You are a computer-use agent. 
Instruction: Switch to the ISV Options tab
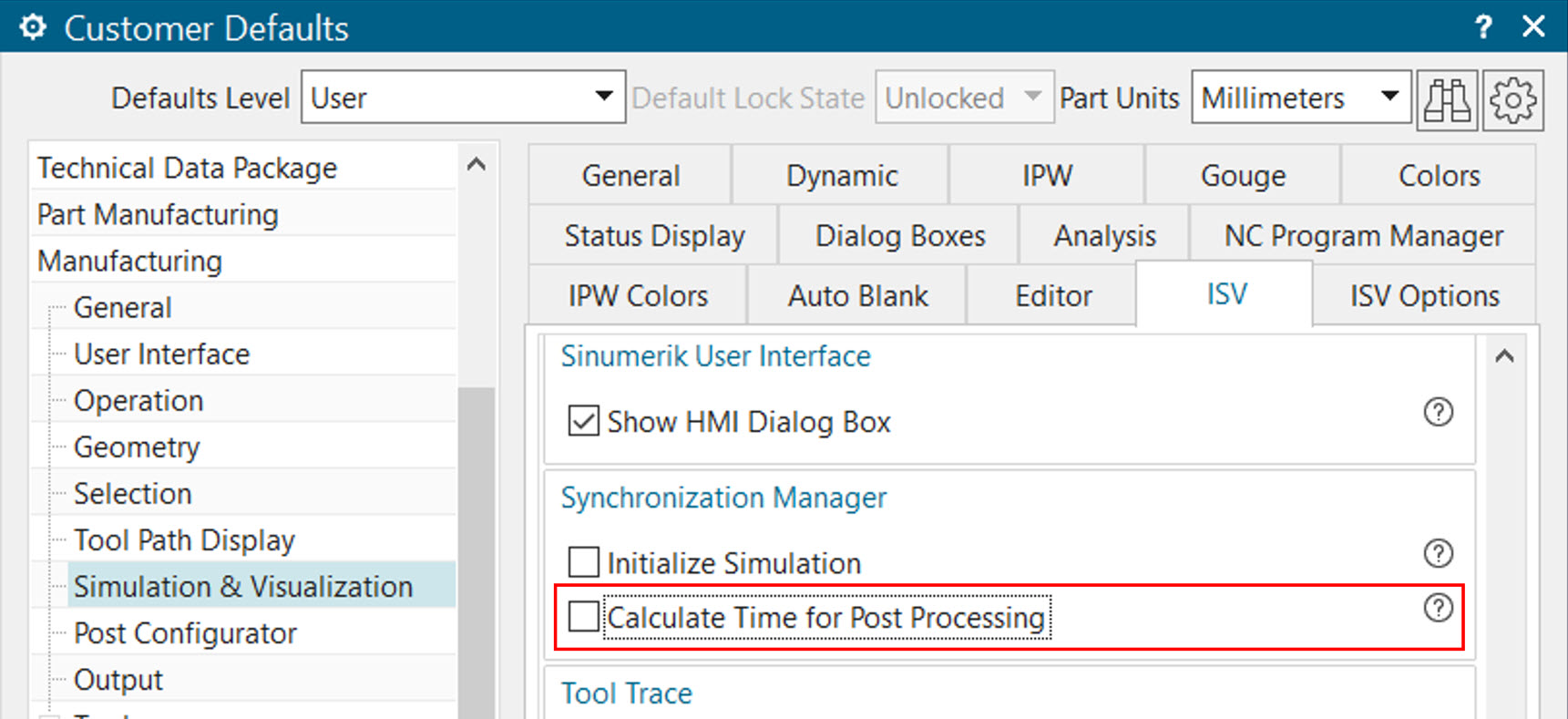tap(1424, 294)
